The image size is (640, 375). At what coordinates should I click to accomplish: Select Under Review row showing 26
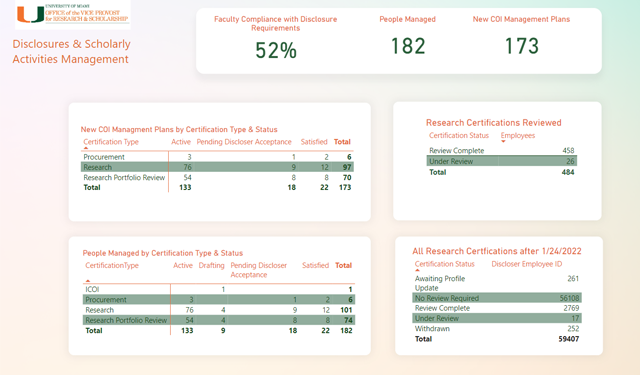point(502,161)
